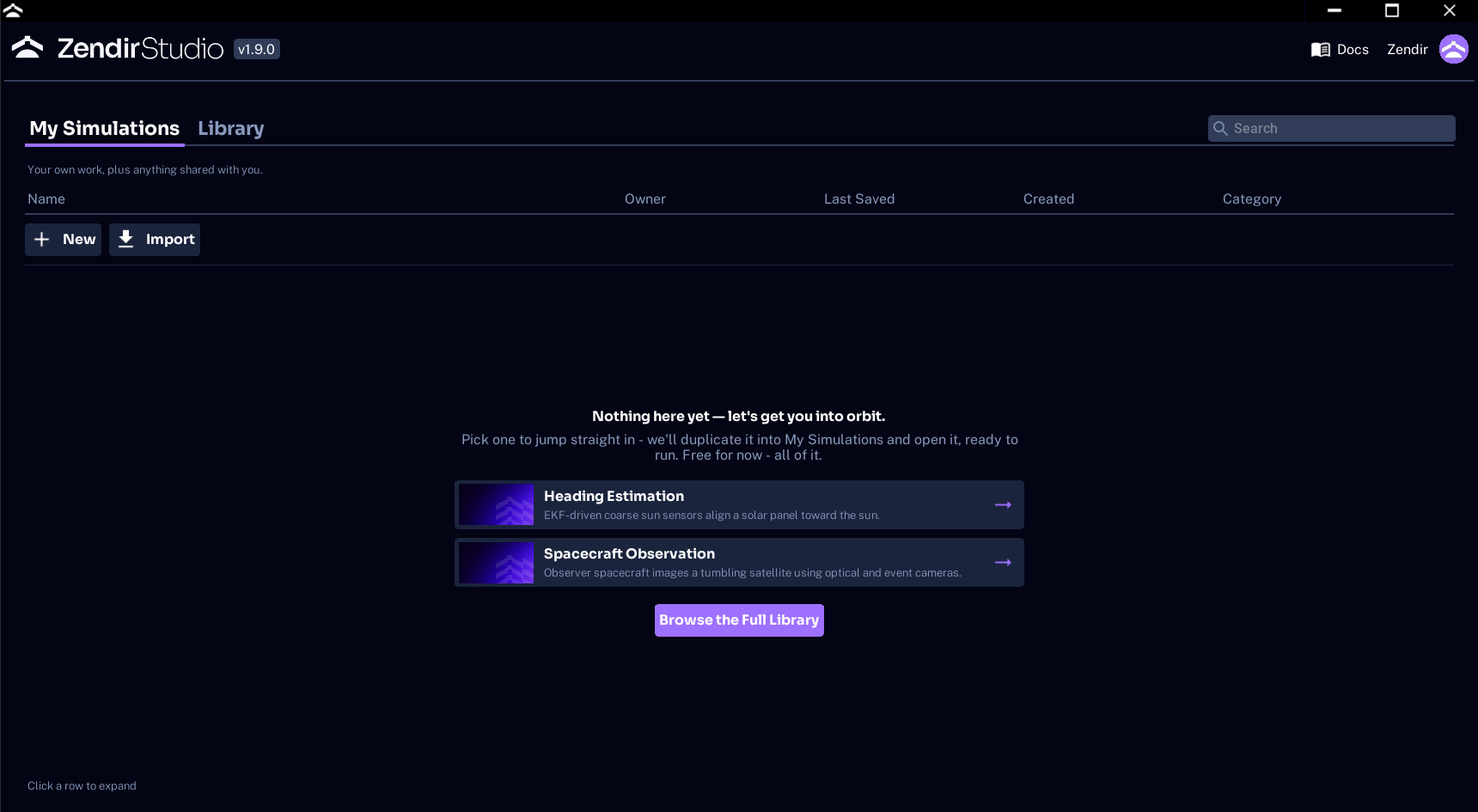This screenshot has width=1478, height=812.
Task: Click the Import button label
Action: pyautogui.click(x=170, y=240)
